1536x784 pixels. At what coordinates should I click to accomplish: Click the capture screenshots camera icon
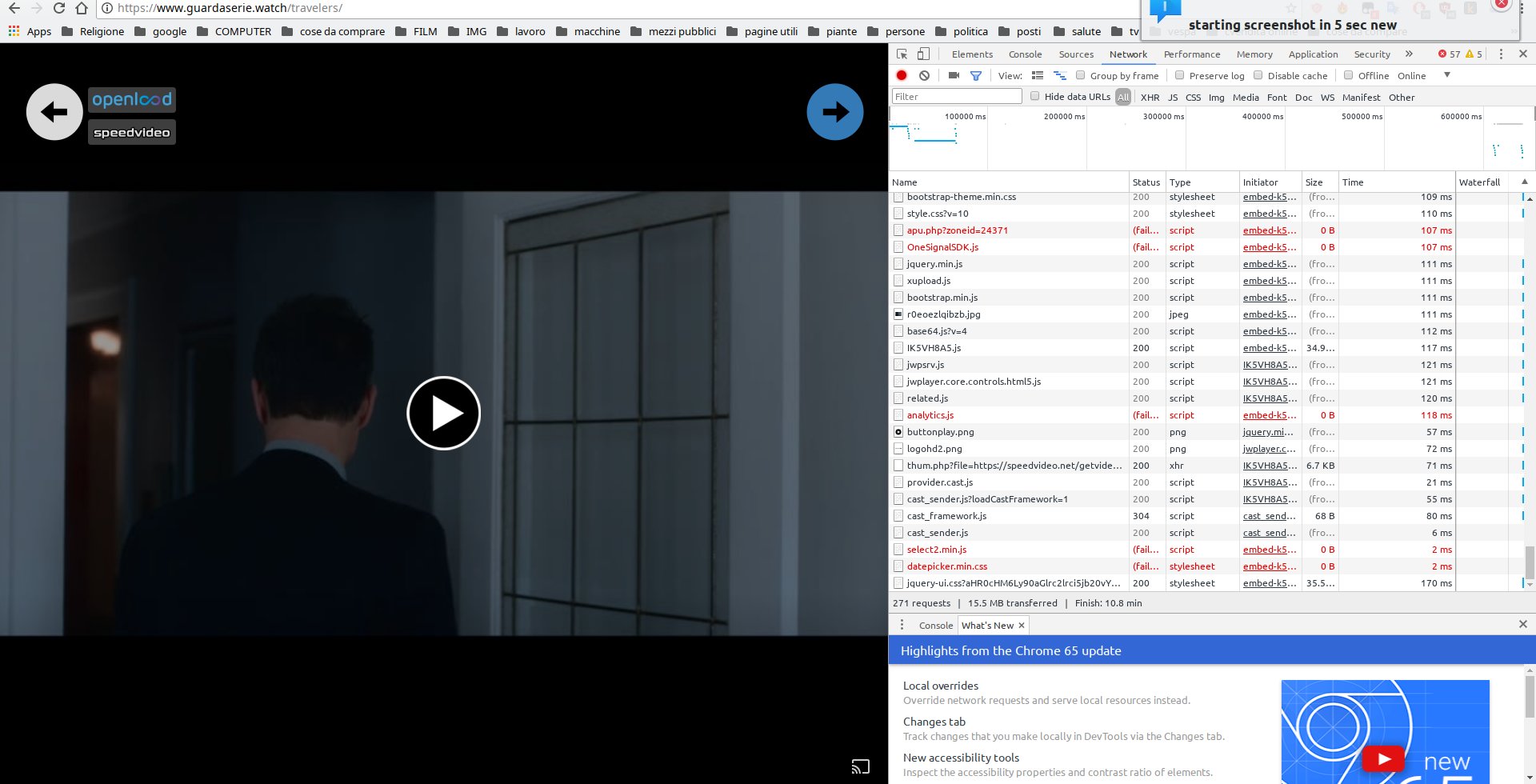pyautogui.click(x=954, y=75)
